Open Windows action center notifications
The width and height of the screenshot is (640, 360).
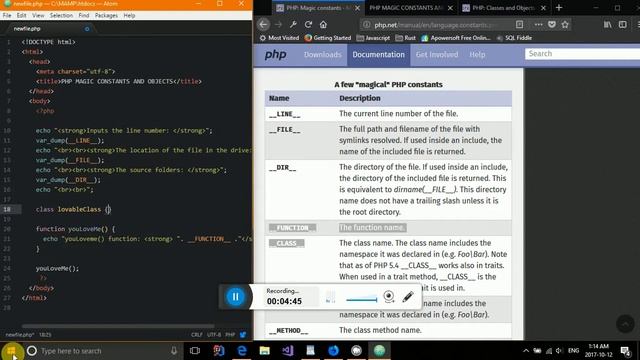tap(625, 351)
